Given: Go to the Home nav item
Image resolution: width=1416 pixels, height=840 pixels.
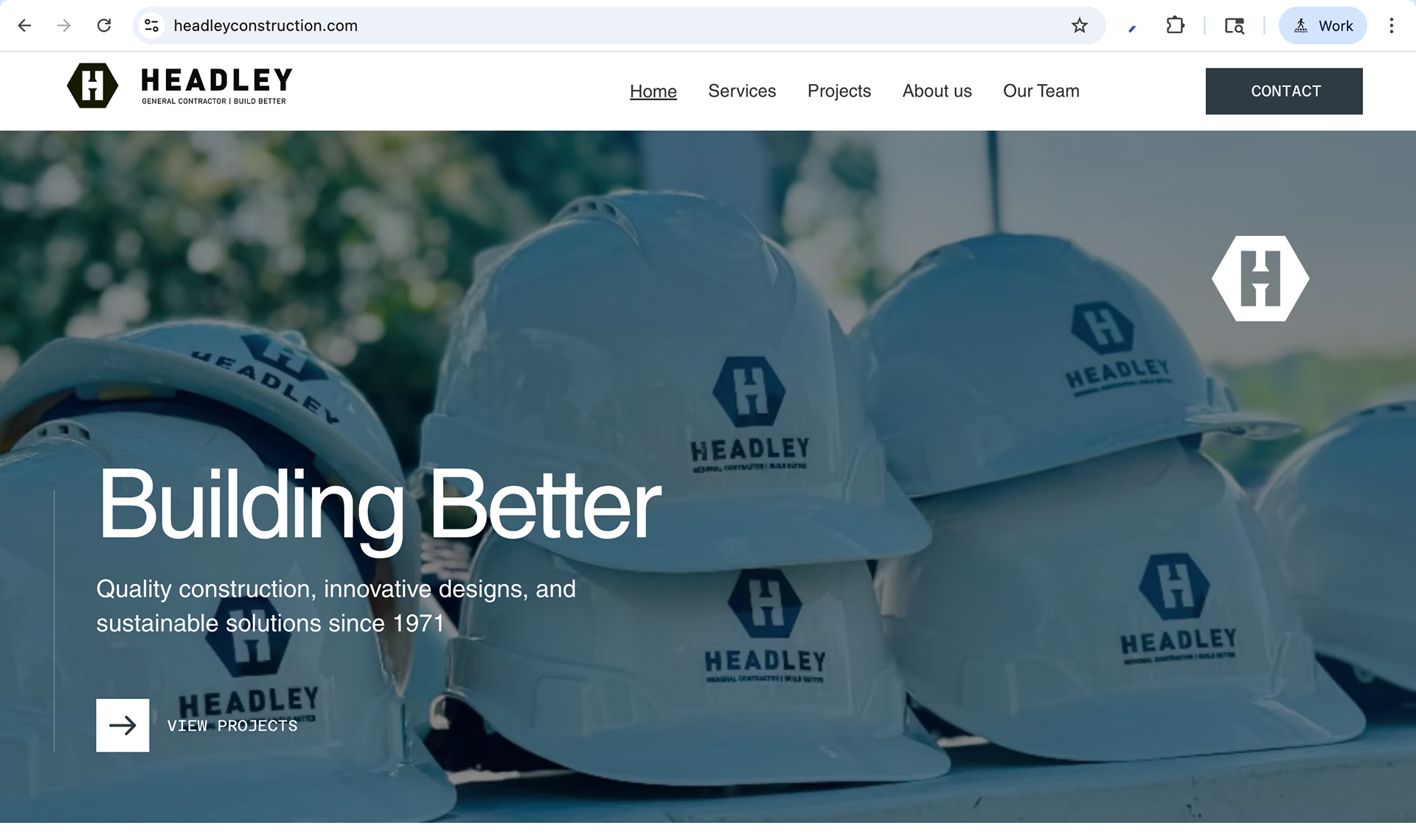Looking at the screenshot, I should pyautogui.click(x=653, y=91).
